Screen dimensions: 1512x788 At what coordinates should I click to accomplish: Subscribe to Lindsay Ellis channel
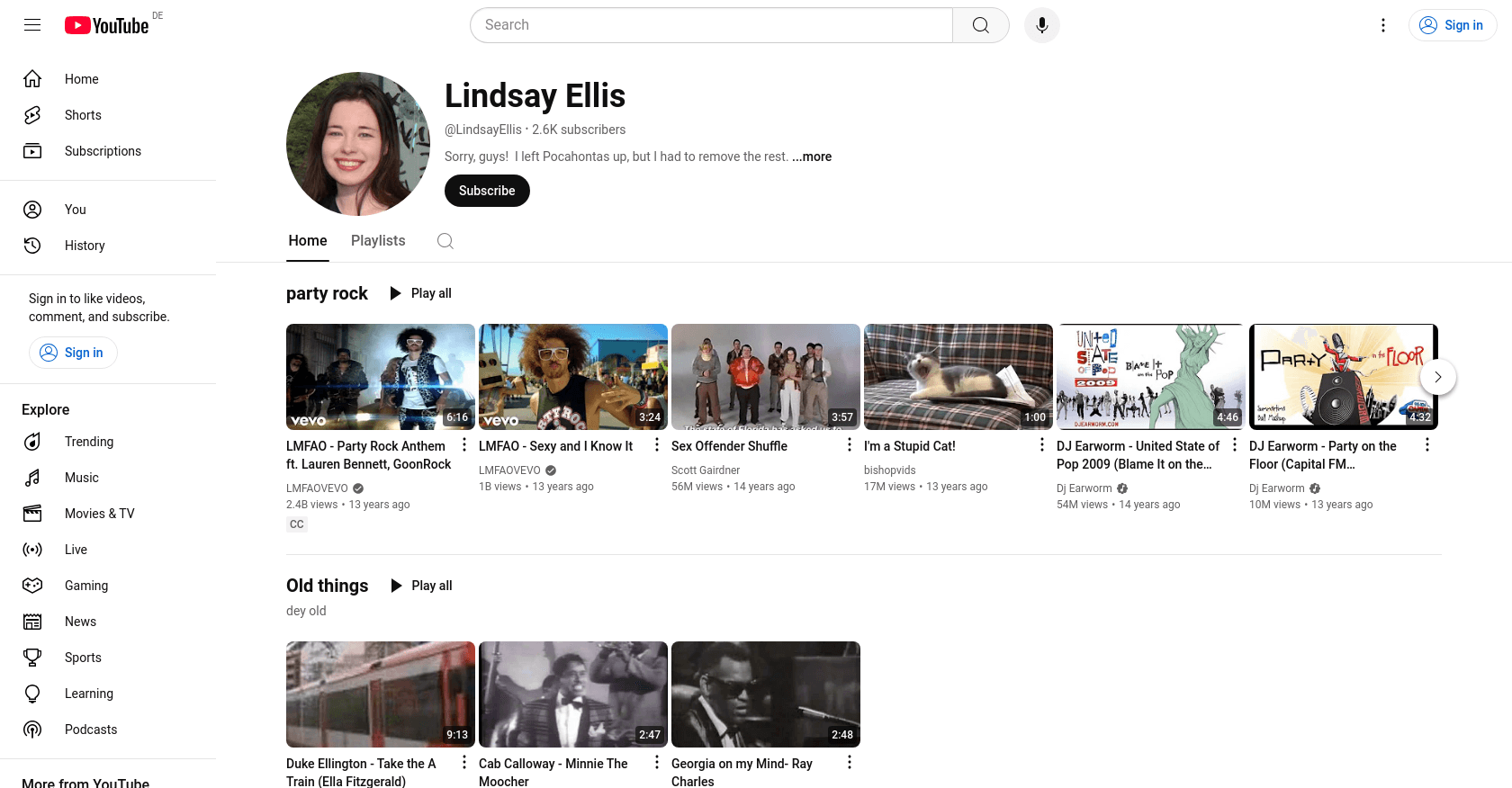[x=487, y=191]
